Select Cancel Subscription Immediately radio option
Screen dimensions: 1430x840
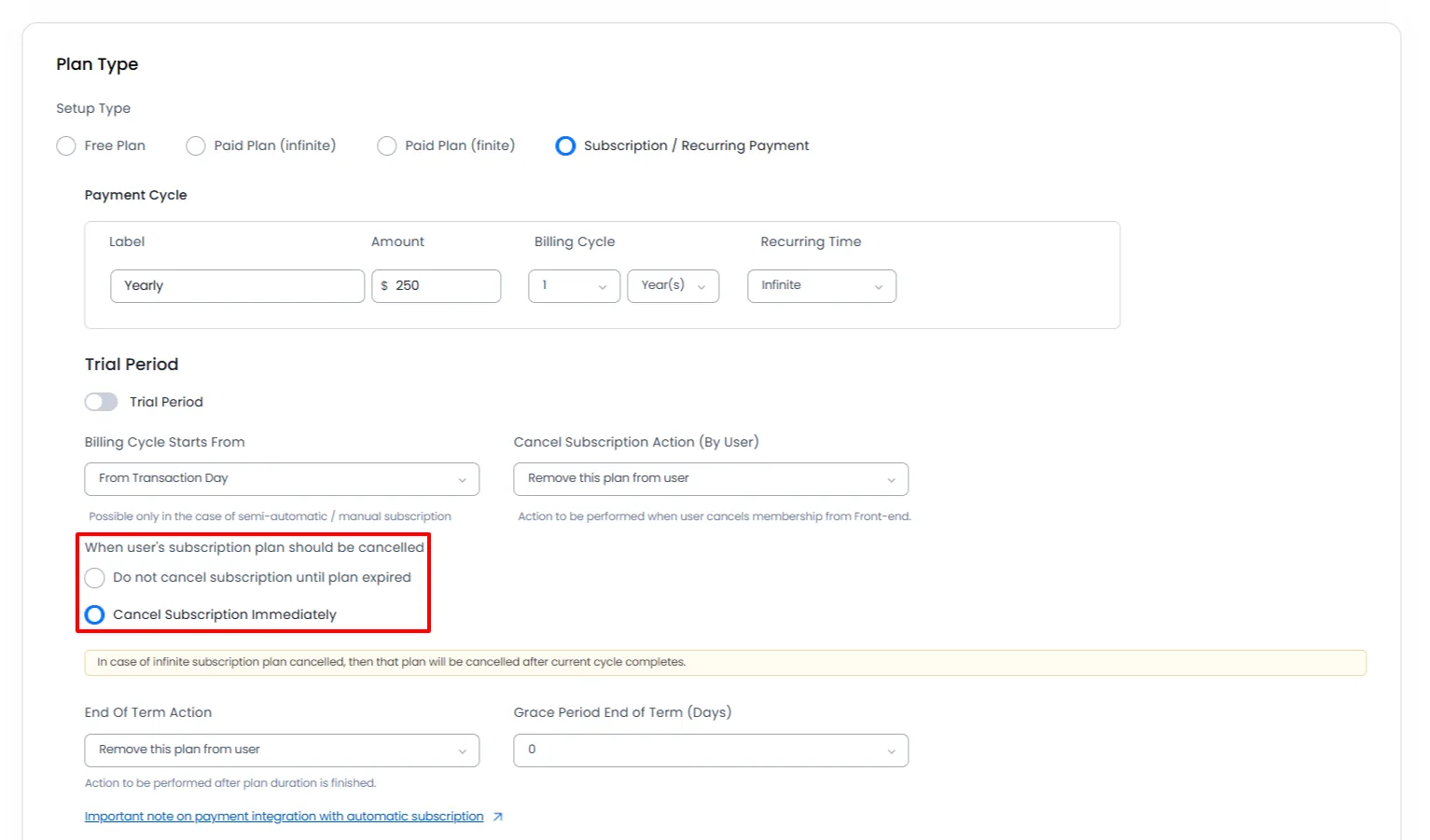pyautogui.click(x=95, y=615)
